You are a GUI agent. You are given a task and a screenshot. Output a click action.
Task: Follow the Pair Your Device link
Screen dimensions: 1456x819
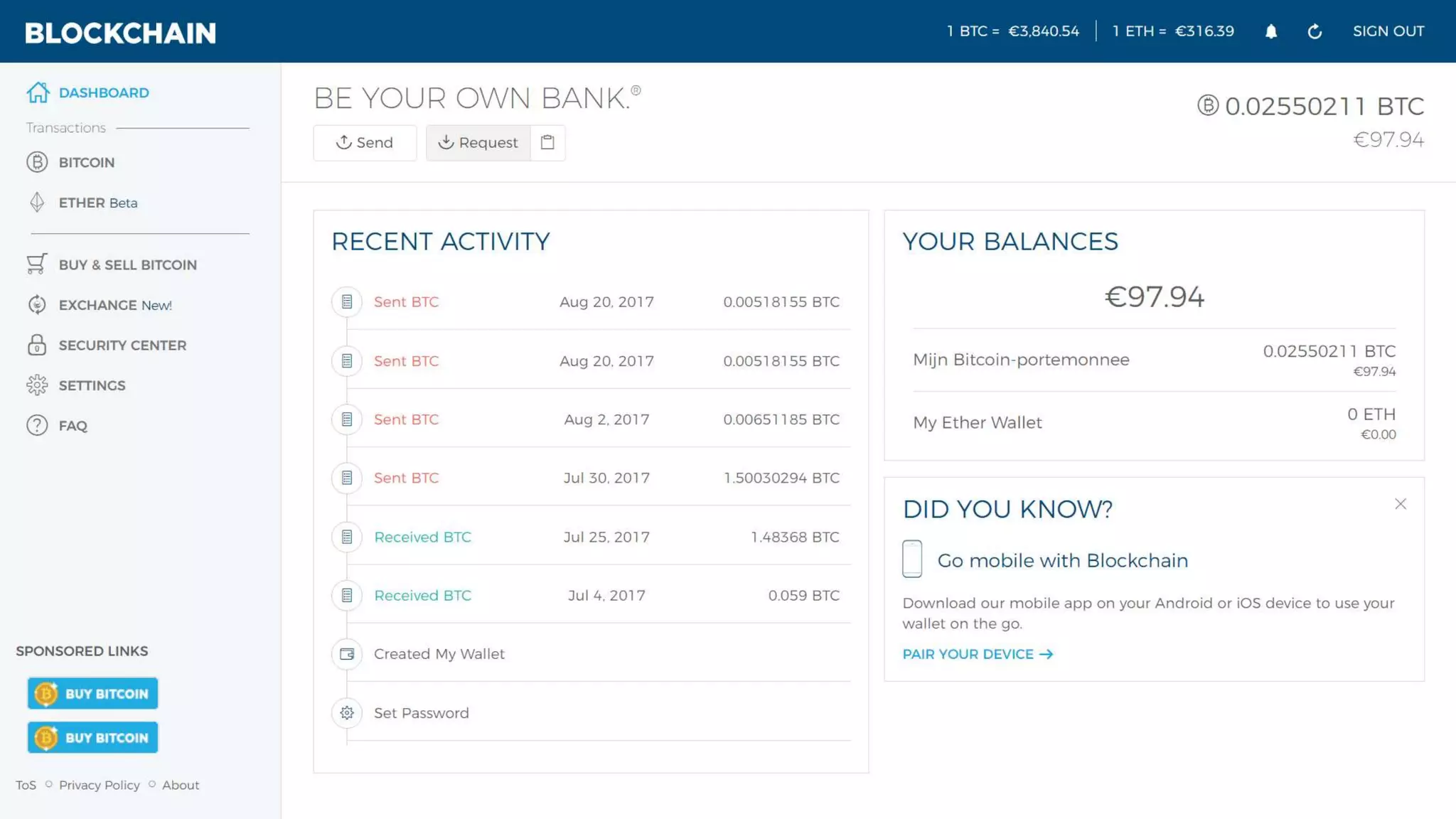(x=978, y=654)
